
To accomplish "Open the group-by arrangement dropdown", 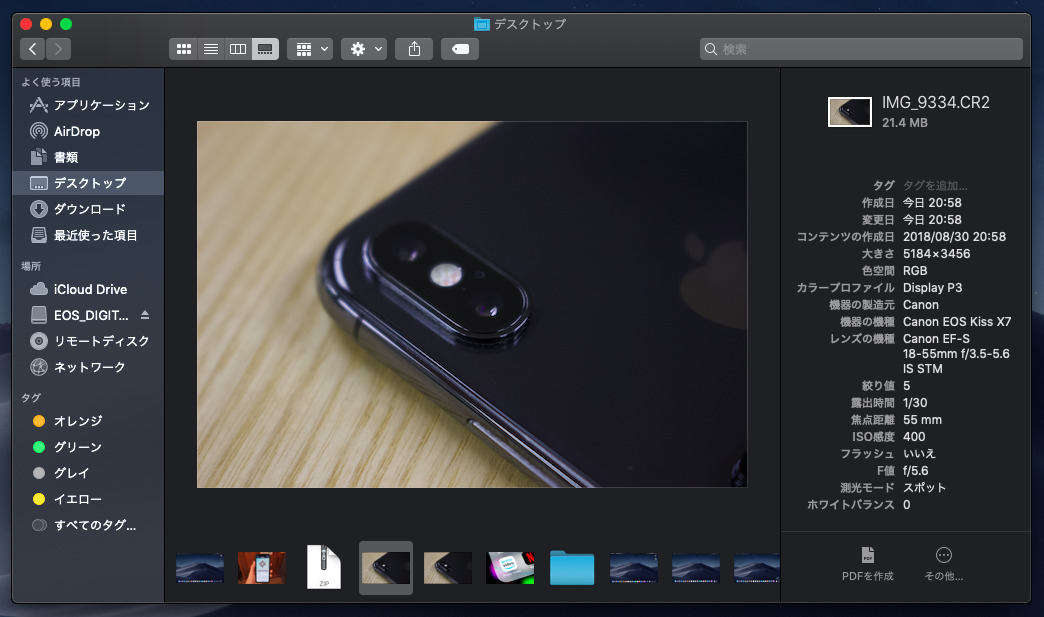I will click(x=310, y=49).
